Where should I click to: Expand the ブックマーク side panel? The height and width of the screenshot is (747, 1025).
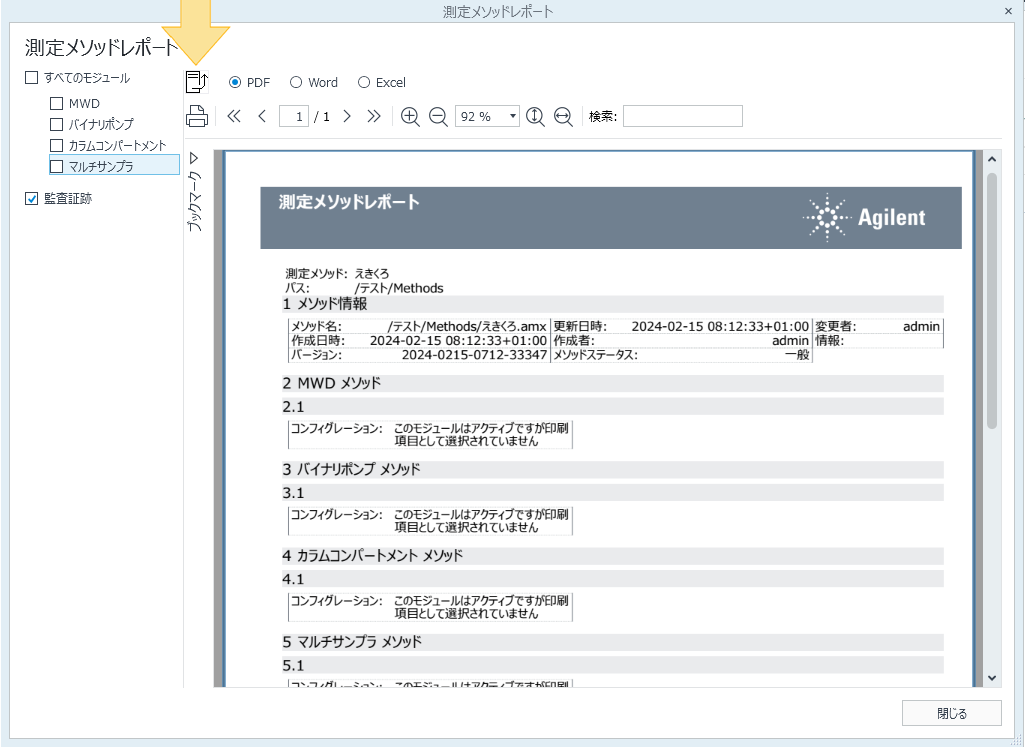(x=194, y=158)
